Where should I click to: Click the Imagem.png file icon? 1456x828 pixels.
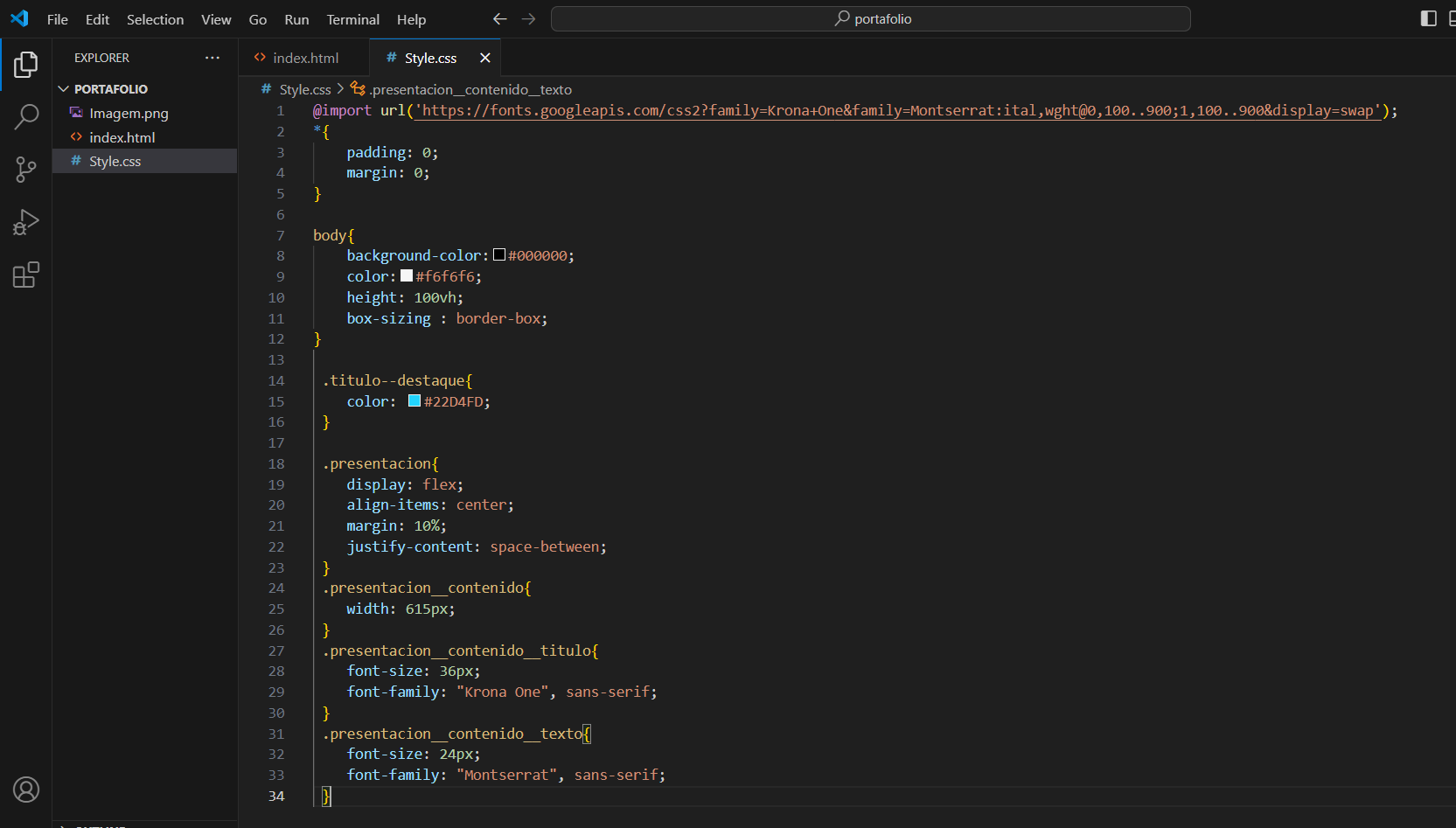tap(76, 113)
